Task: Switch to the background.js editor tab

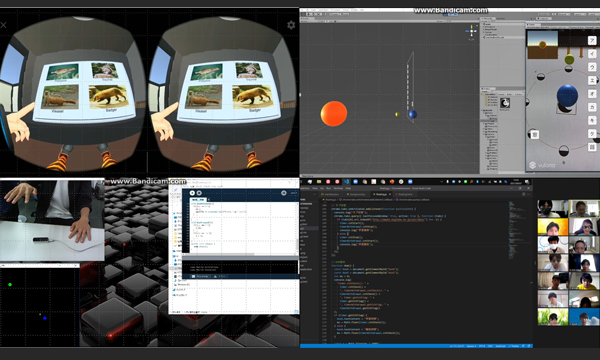Action: click(356, 194)
